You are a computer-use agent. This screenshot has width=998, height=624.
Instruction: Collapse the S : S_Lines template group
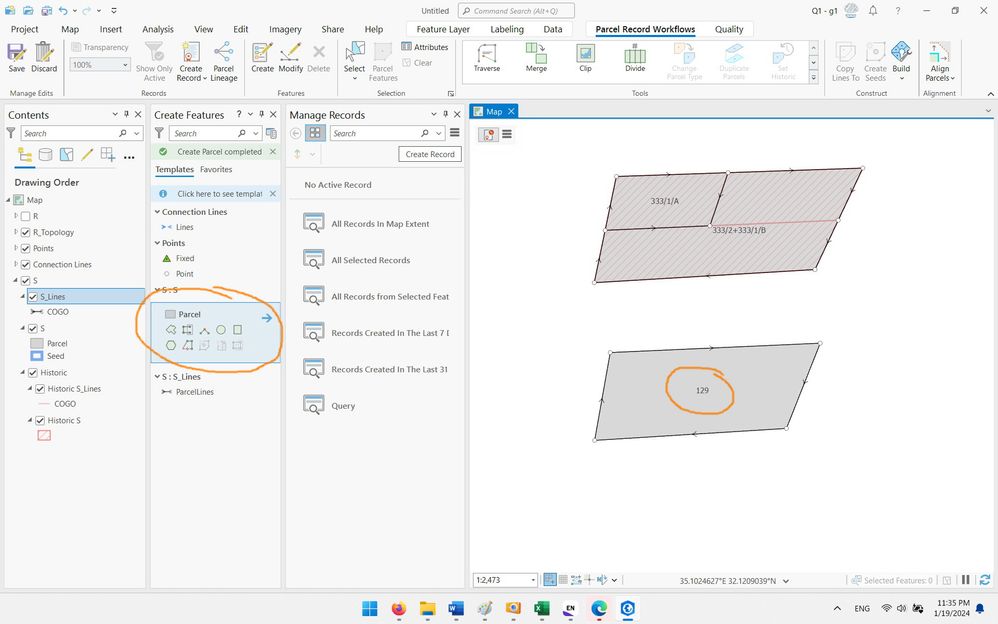pyautogui.click(x=157, y=376)
